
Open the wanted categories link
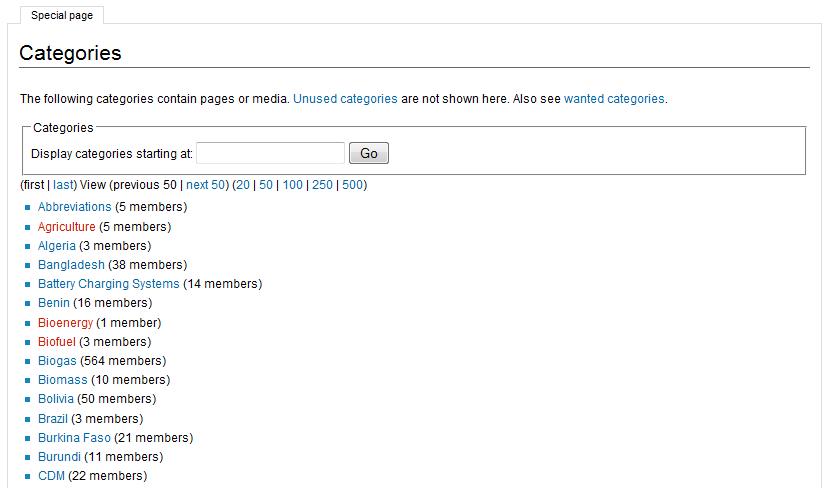[614, 99]
